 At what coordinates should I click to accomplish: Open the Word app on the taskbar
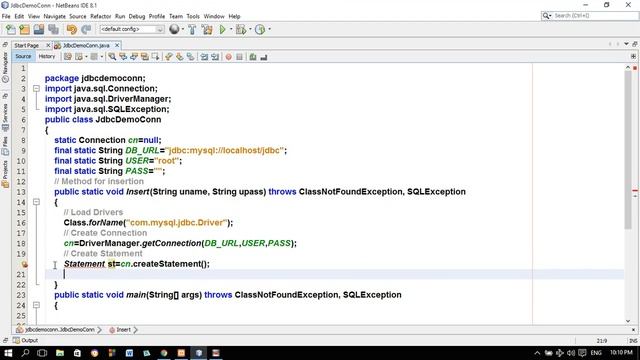[x=129, y=353]
